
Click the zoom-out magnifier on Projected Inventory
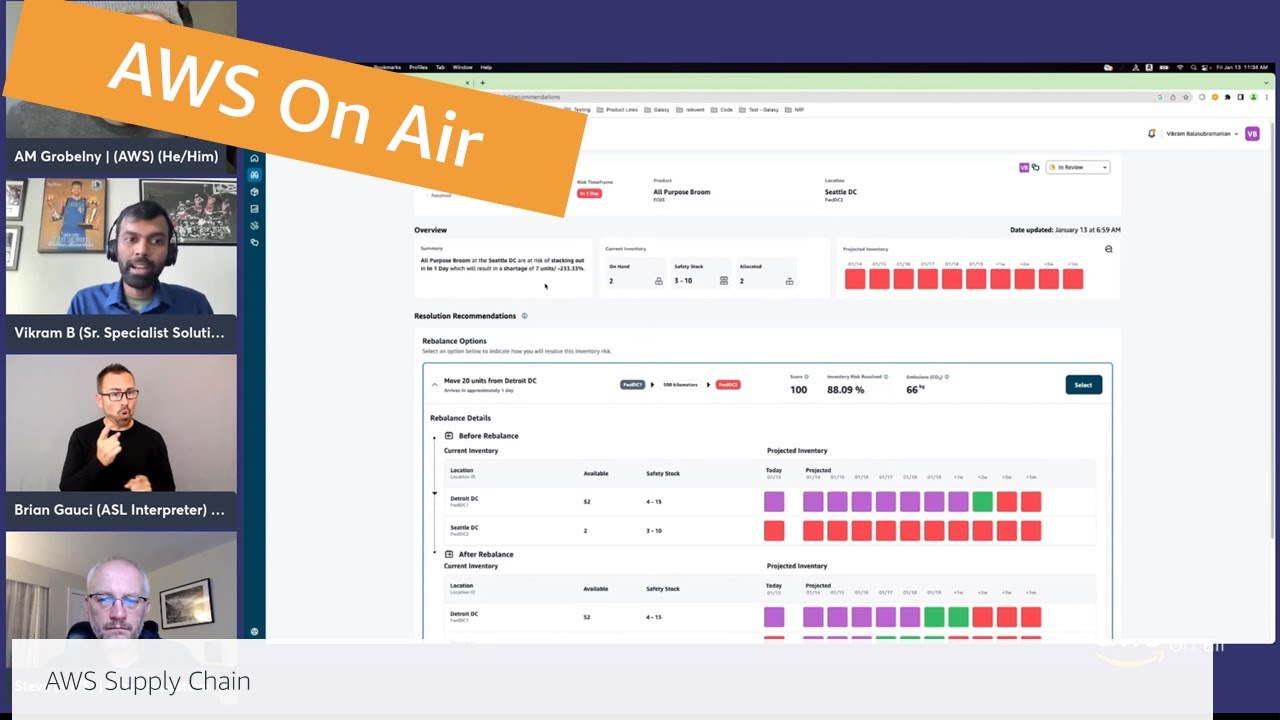point(1108,249)
